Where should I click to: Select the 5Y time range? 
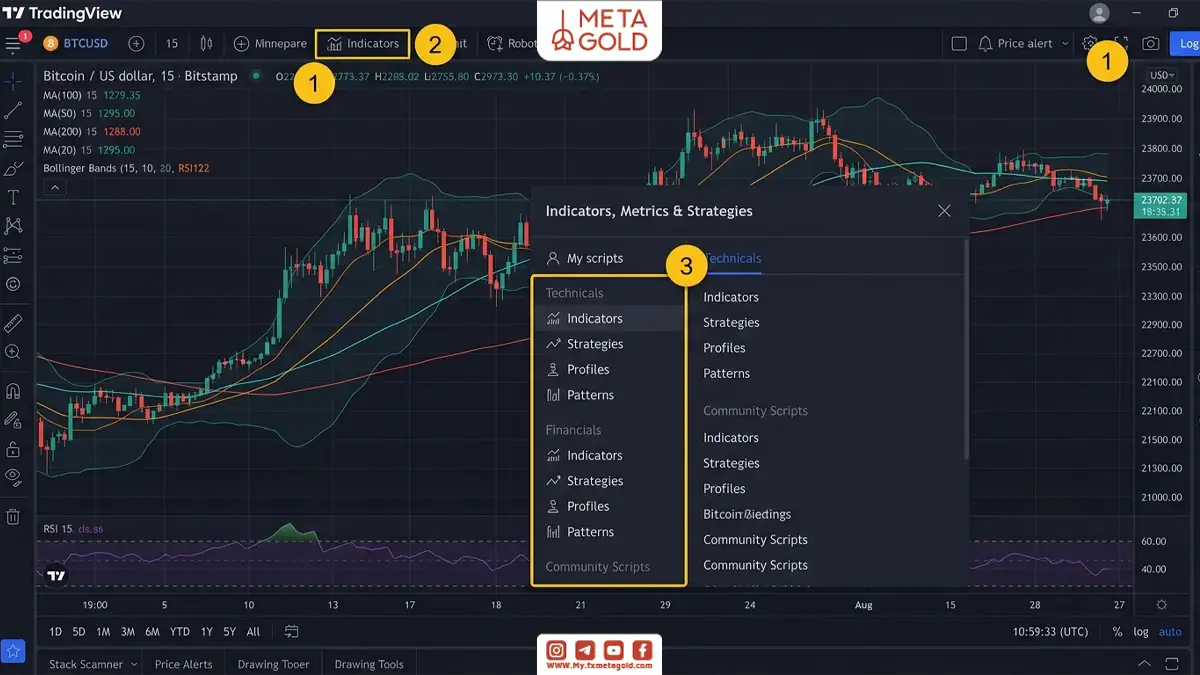tap(230, 631)
